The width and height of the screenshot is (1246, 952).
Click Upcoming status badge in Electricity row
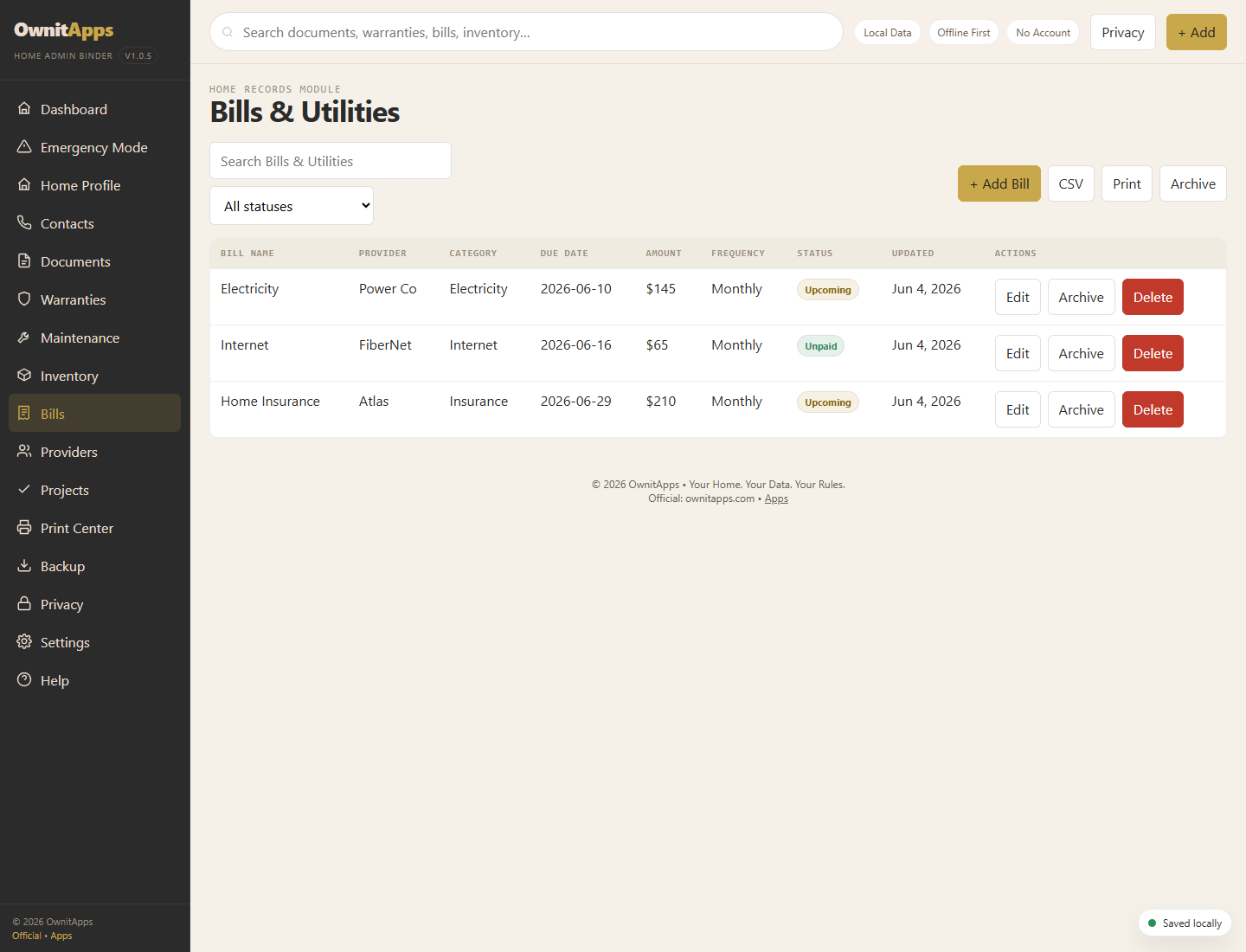coord(827,290)
